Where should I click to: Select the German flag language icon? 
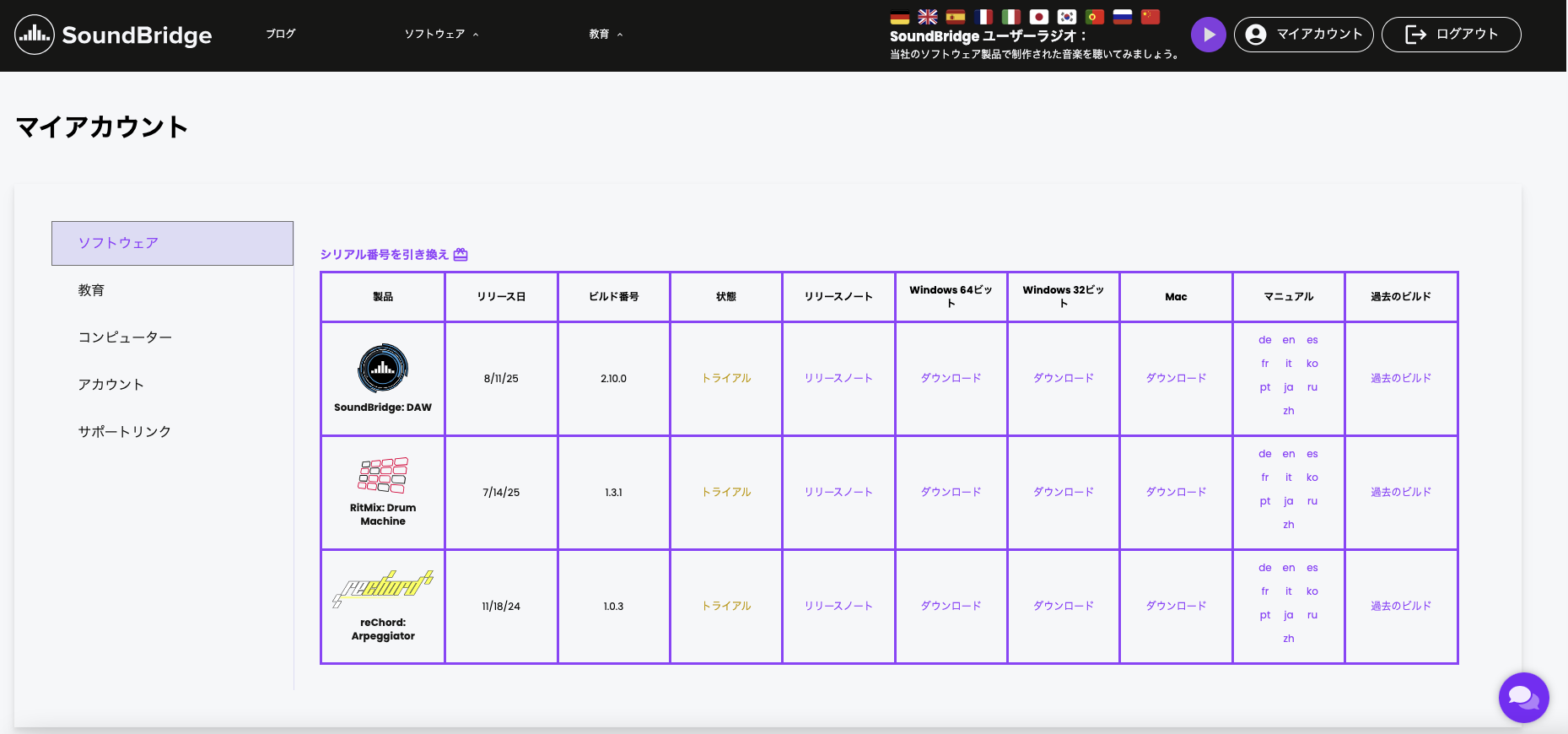tap(900, 17)
